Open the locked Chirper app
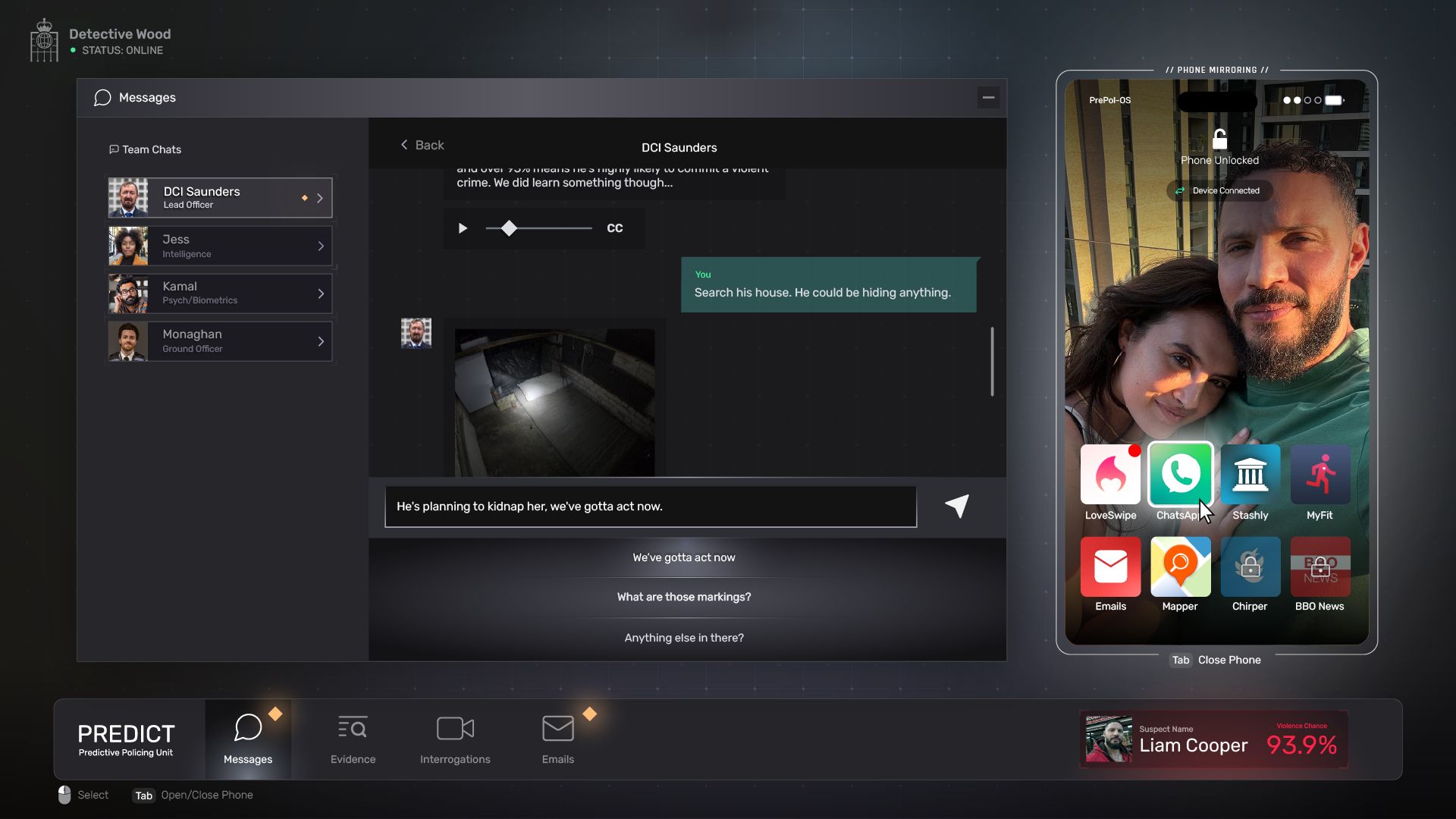Image resolution: width=1456 pixels, height=819 pixels. pos(1250,566)
